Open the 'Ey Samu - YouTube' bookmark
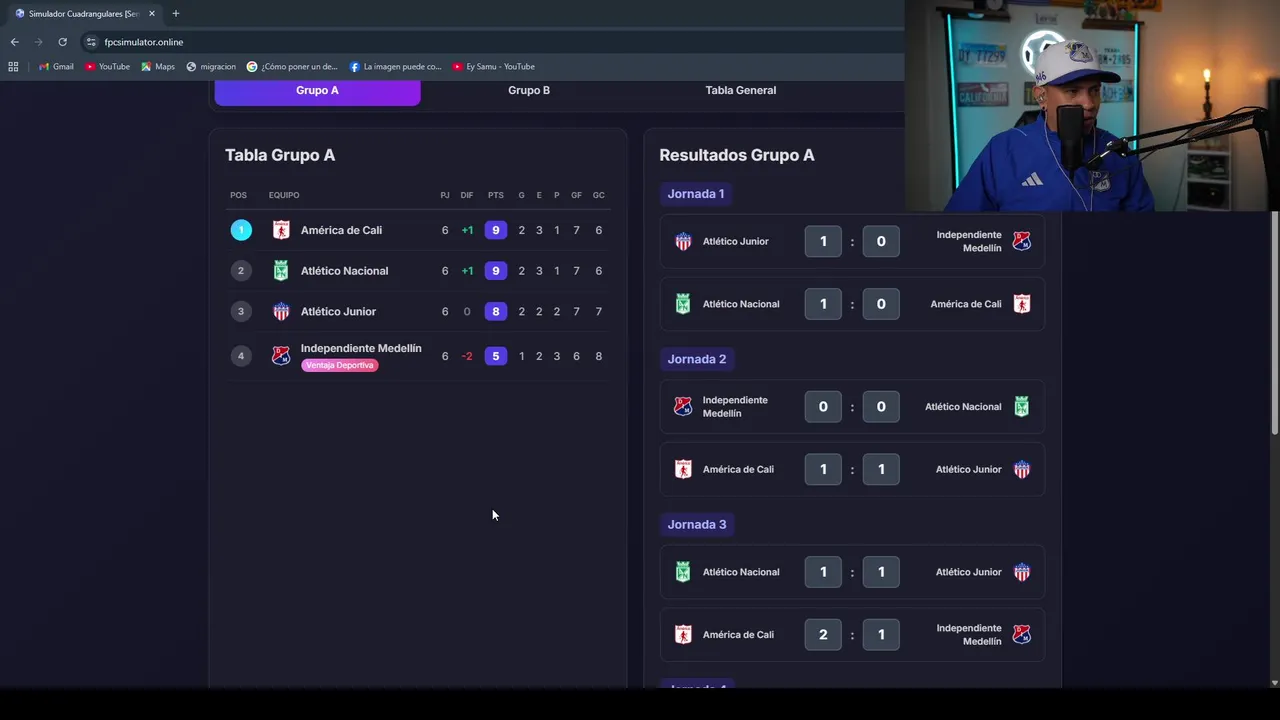This screenshot has width=1280, height=720. 493,67
